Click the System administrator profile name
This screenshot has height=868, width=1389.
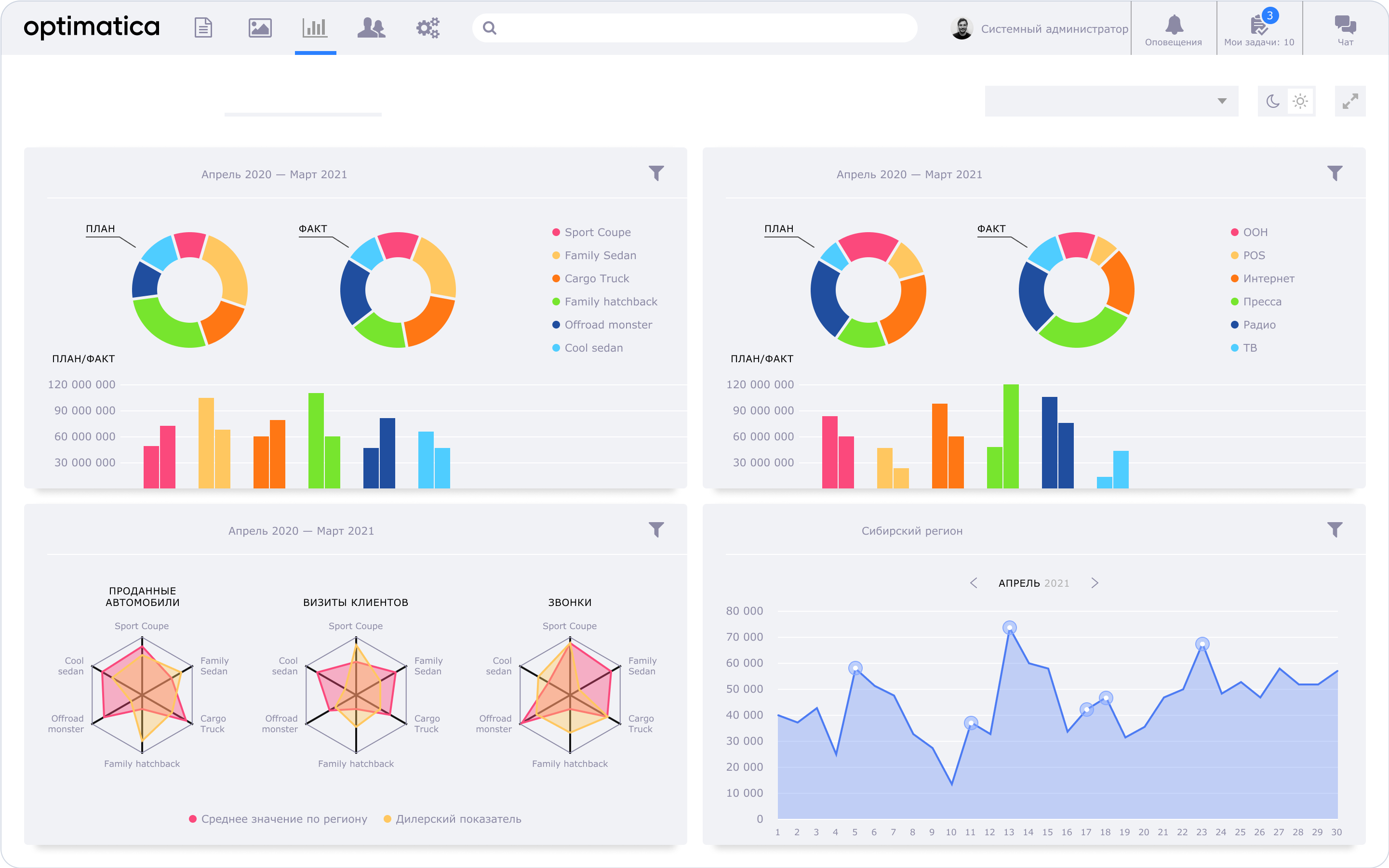pos(1054,29)
